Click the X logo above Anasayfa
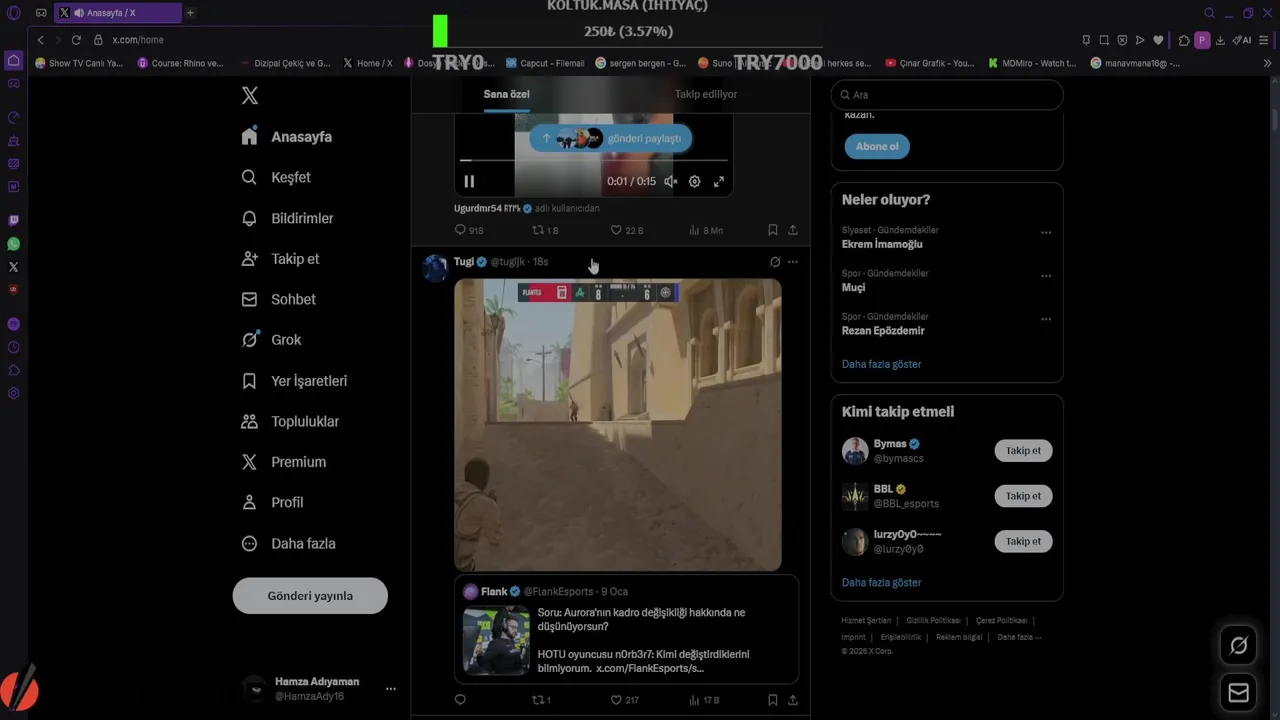Viewport: 1280px width, 720px height. pyautogui.click(x=250, y=95)
